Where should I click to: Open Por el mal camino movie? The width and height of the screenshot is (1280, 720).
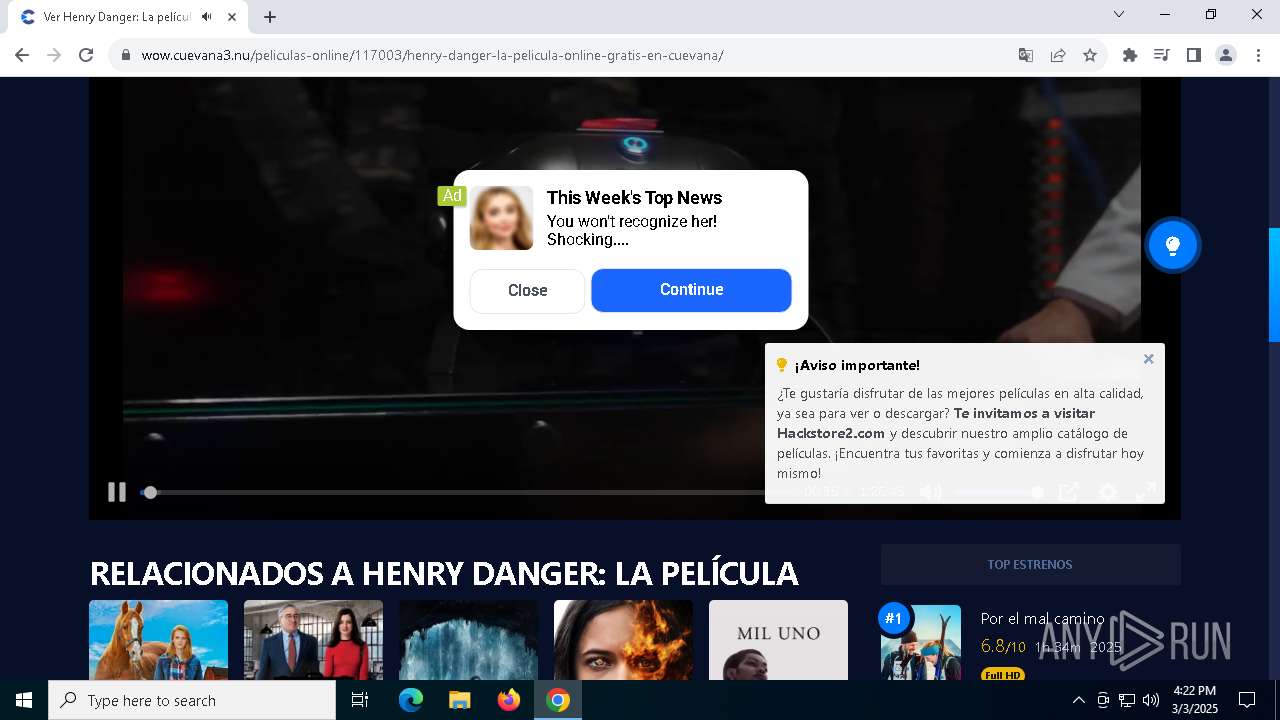pos(1043,619)
